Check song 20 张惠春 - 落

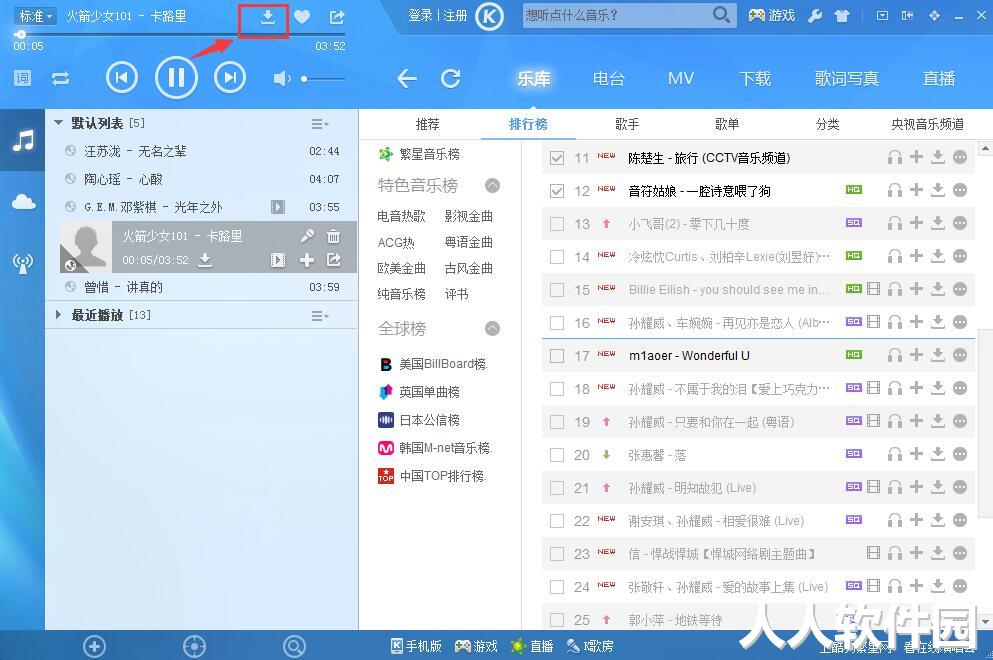click(x=557, y=455)
